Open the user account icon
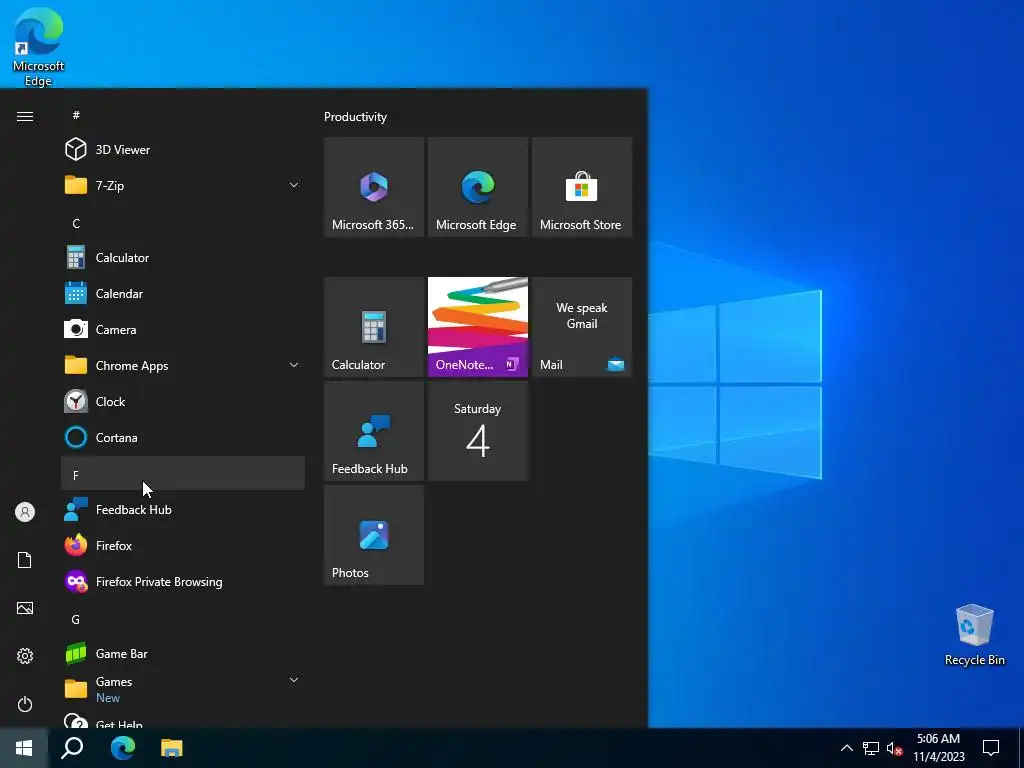The width and height of the screenshot is (1024, 768). click(25, 512)
